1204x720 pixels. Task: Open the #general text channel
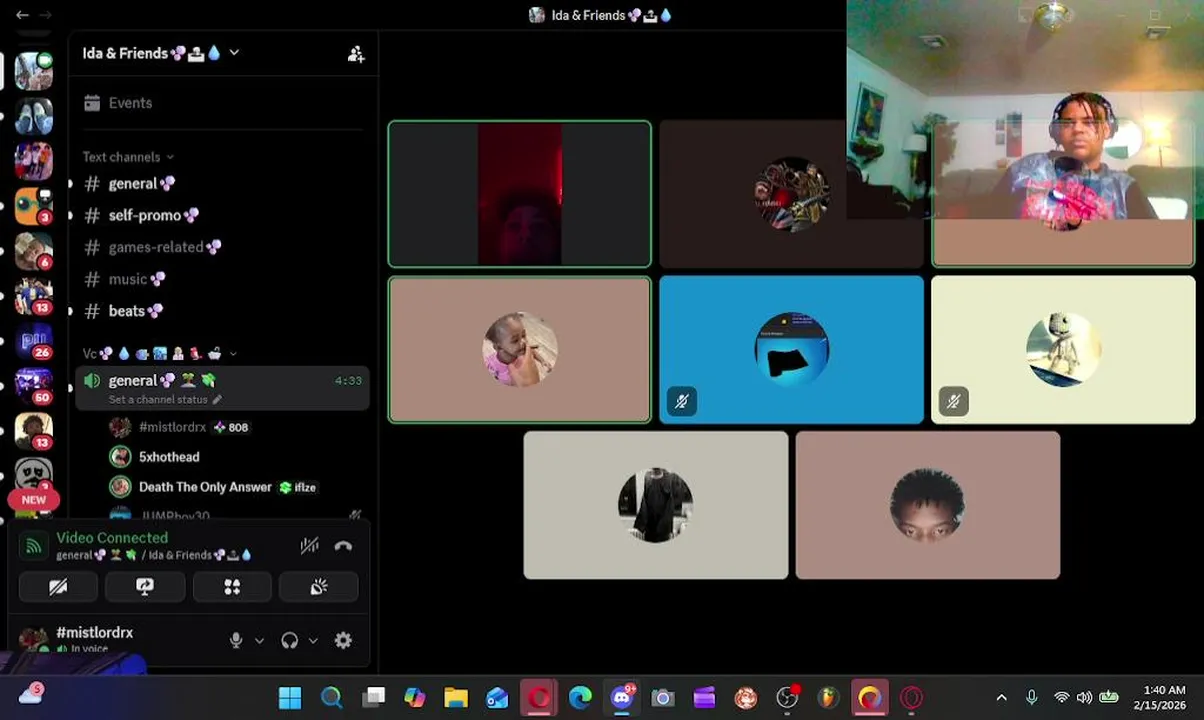pyautogui.click(x=222, y=184)
